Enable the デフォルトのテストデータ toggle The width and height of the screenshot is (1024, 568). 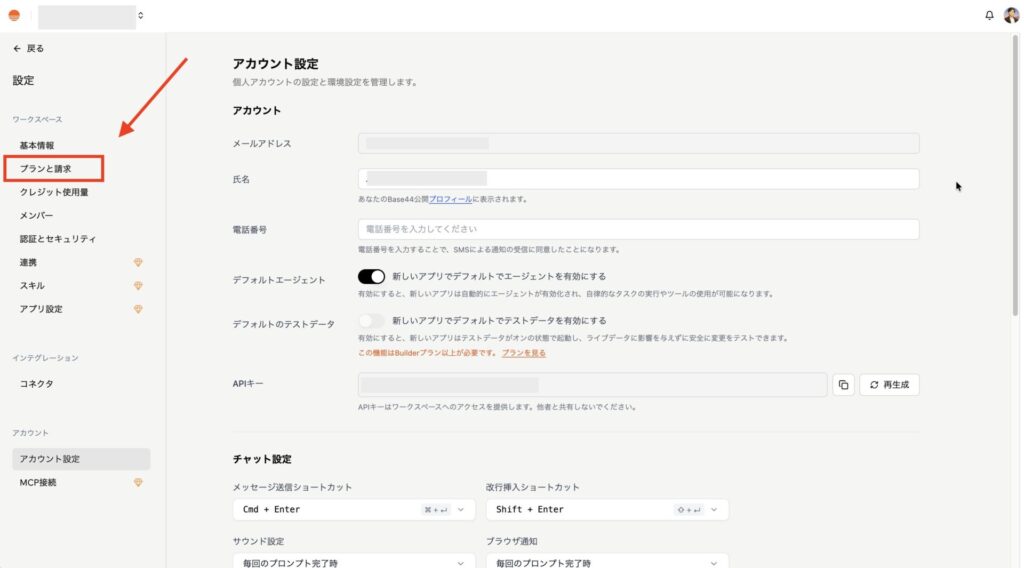coord(371,321)
